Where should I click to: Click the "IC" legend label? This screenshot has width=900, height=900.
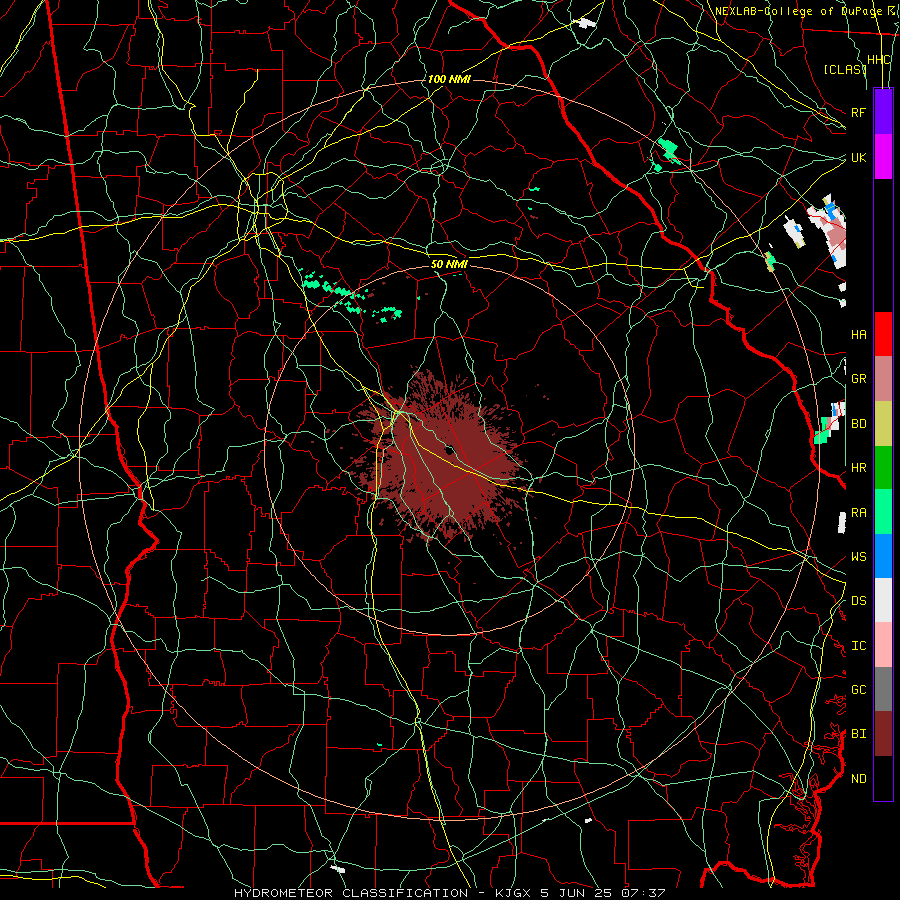tap(858, 646)
